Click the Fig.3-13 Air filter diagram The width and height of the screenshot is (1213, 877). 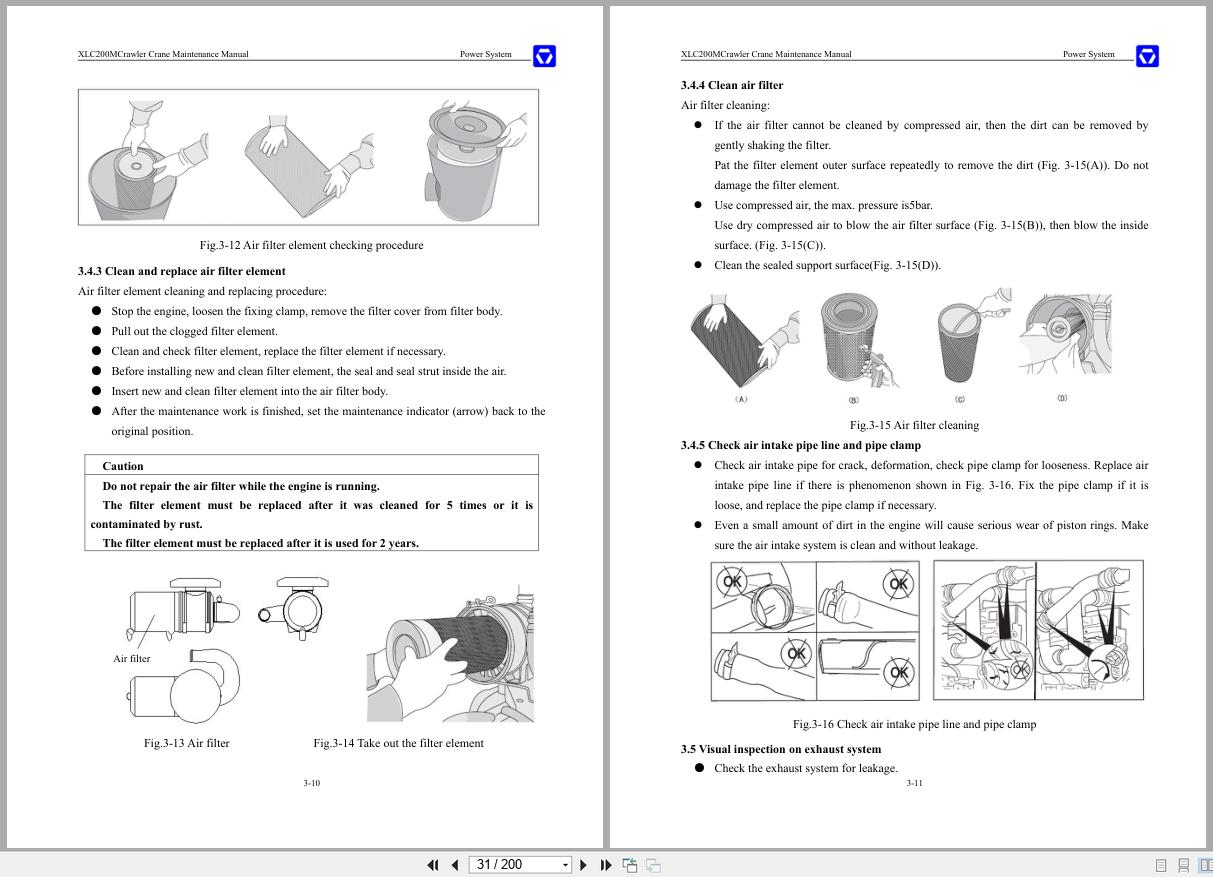pos(230,650)
